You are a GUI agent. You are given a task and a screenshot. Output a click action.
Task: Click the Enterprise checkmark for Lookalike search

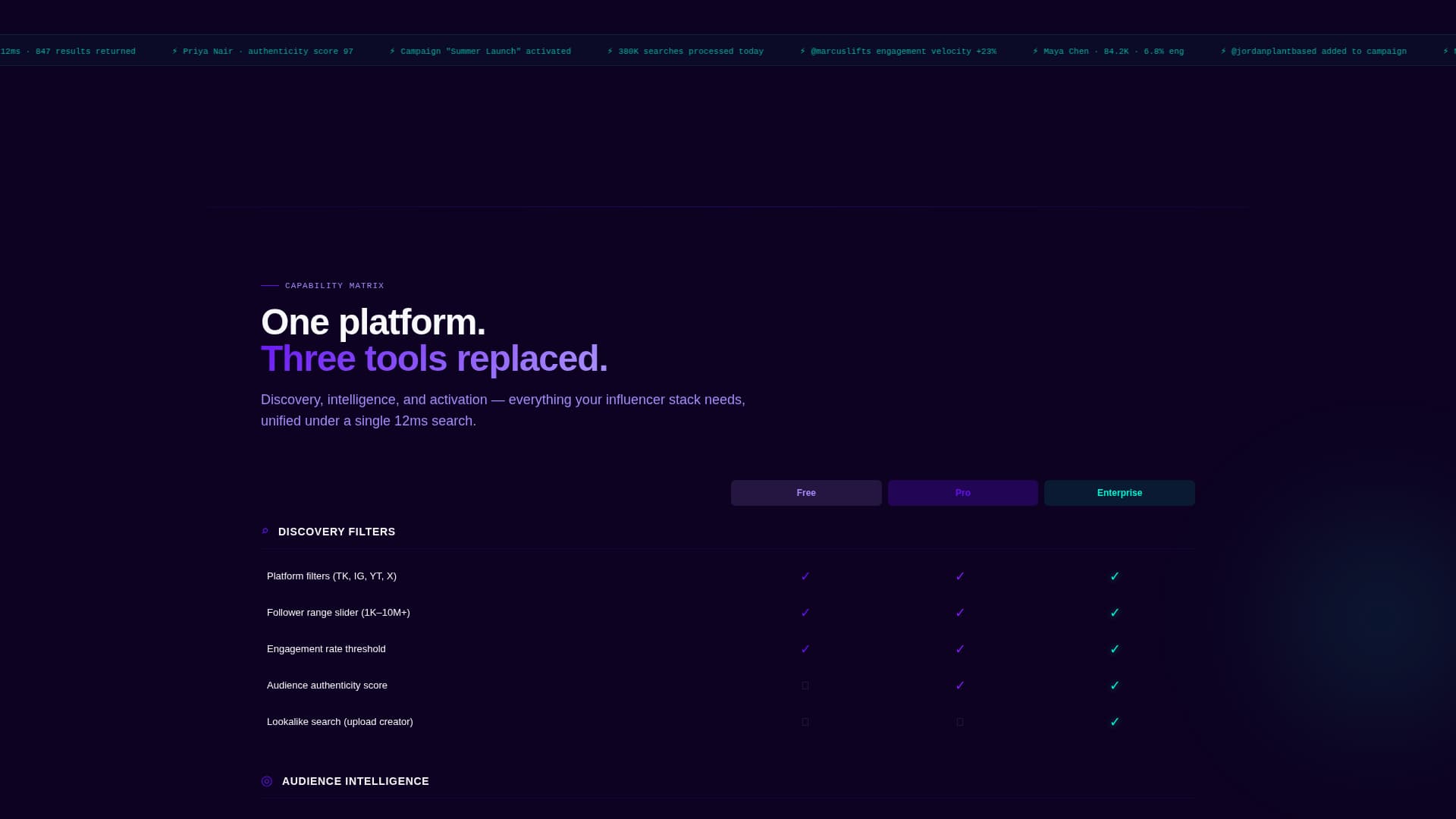coord(1115,722)
